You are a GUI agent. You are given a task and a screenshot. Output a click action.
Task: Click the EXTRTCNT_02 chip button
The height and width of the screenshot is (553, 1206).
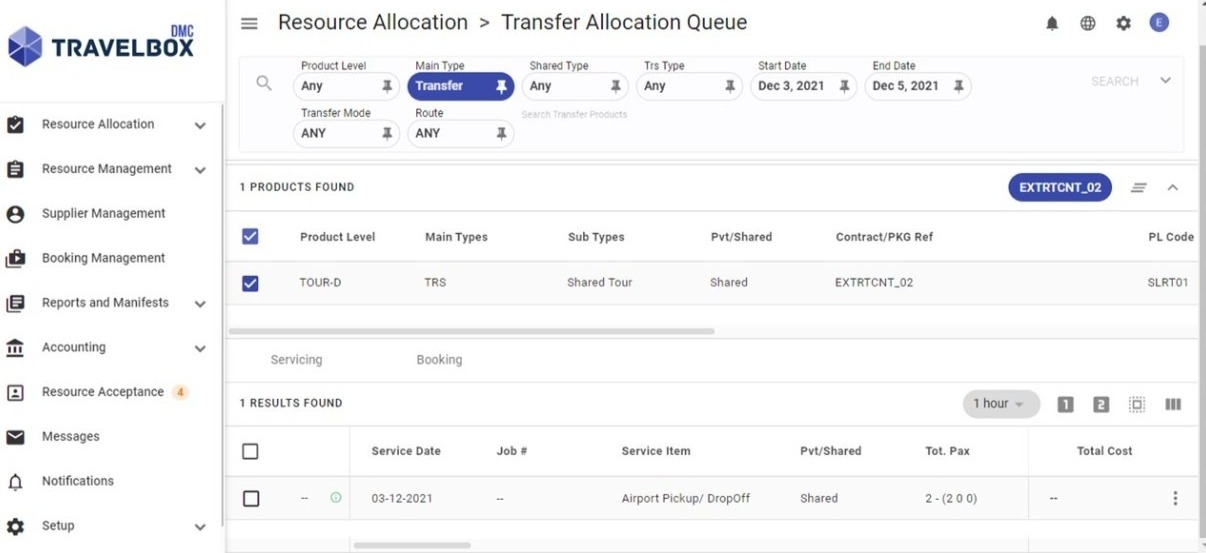1059,188
